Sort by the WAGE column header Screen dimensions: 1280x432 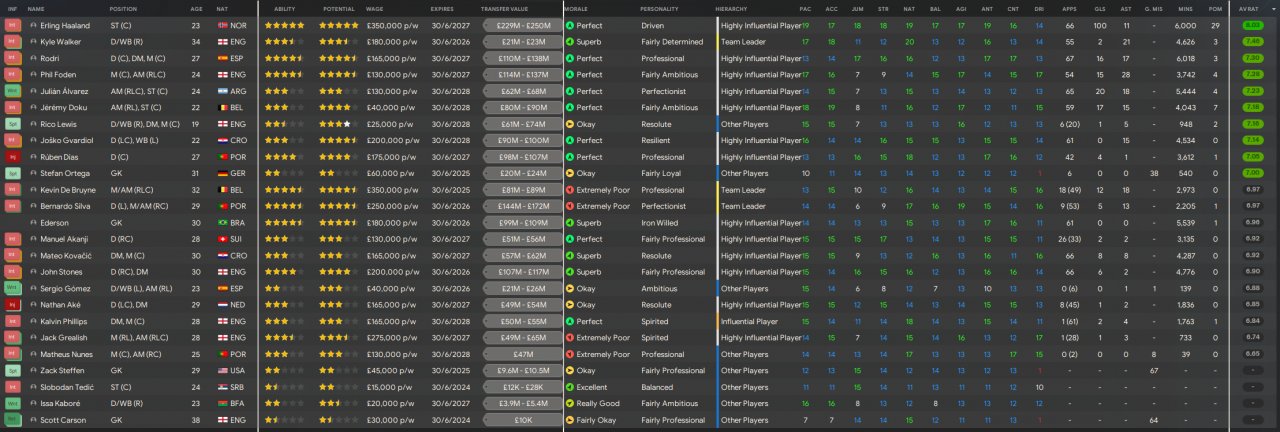pos(376,8)
